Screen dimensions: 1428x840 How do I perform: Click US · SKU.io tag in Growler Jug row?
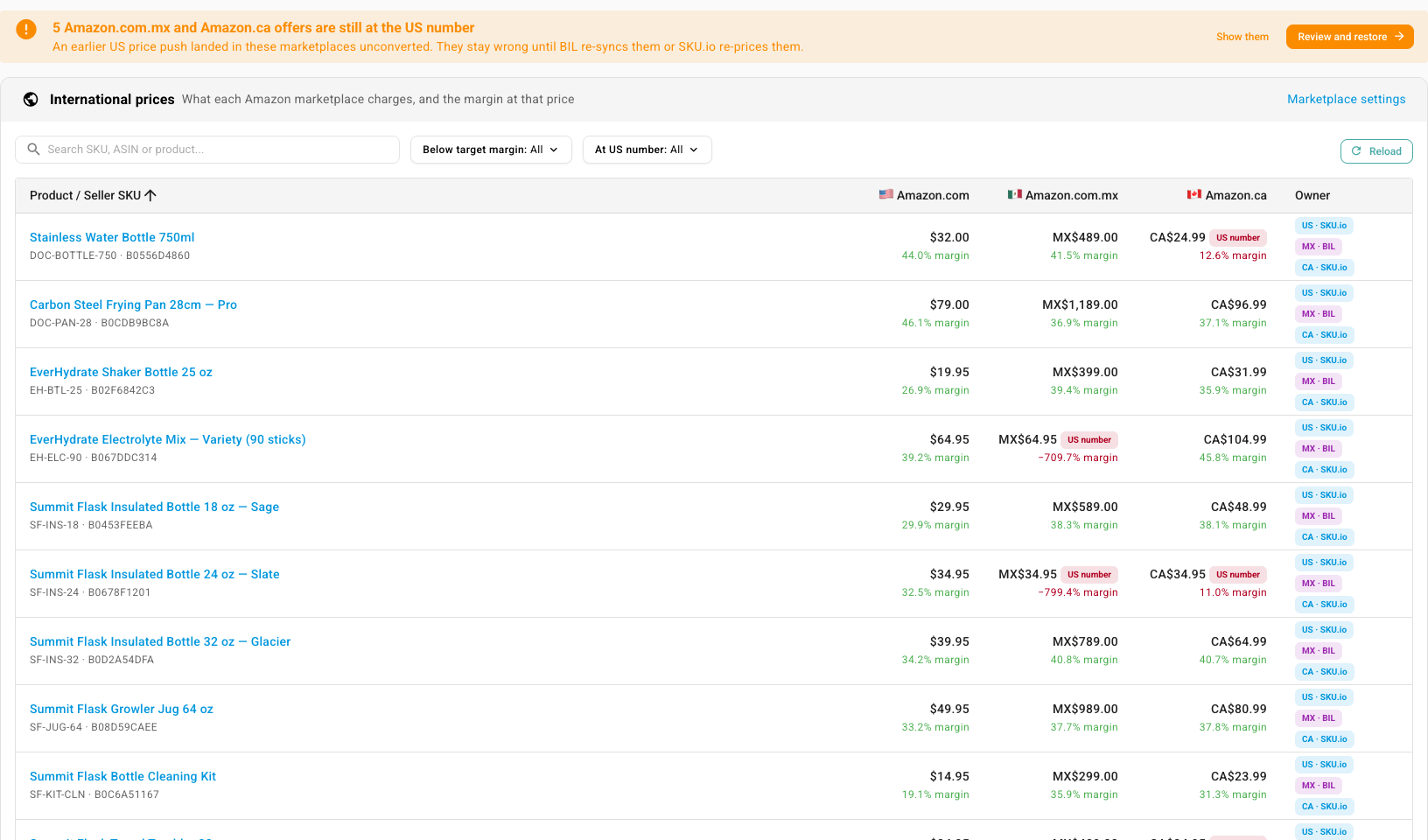click(x=1324, y=697)
